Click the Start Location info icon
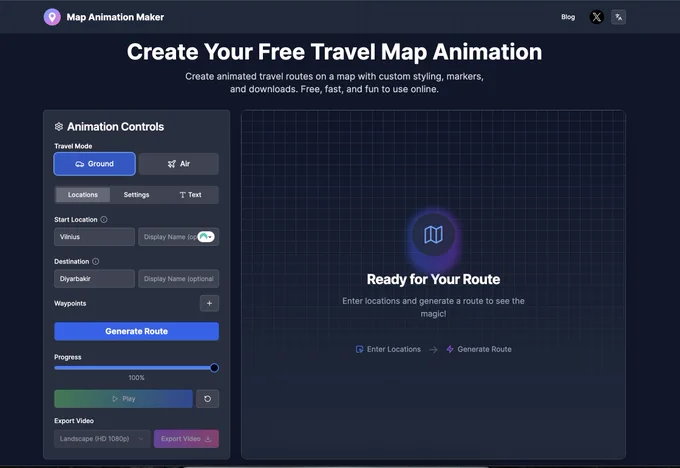Viewport: 680px width, 468px height. [104, 219]
